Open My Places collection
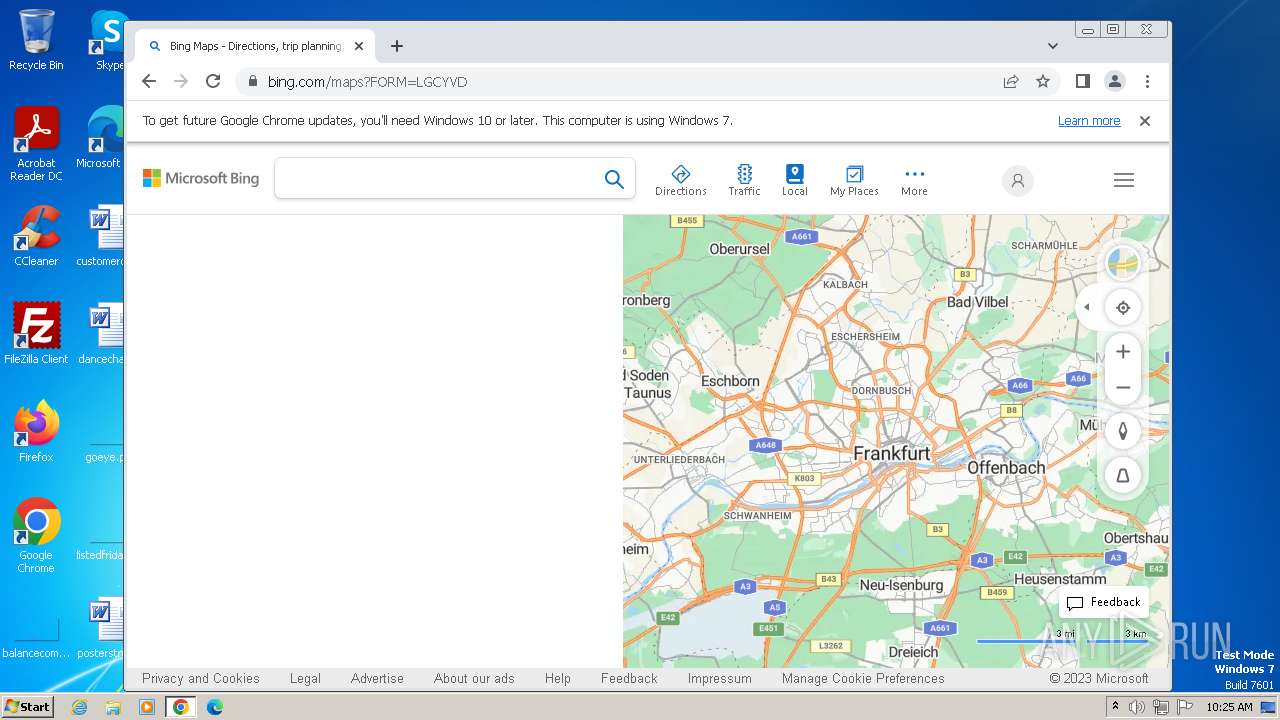Screen dimensions: 1280x720 (854, 180)
